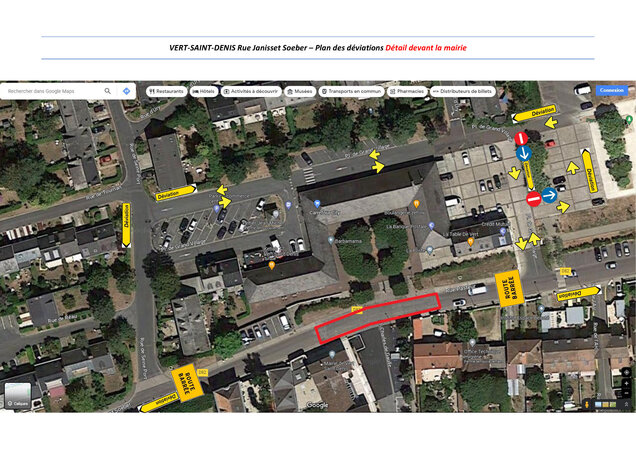Viewport: 636px width, 450px height.
Task: Click the Google logo at map bottom
Action: 316,405
